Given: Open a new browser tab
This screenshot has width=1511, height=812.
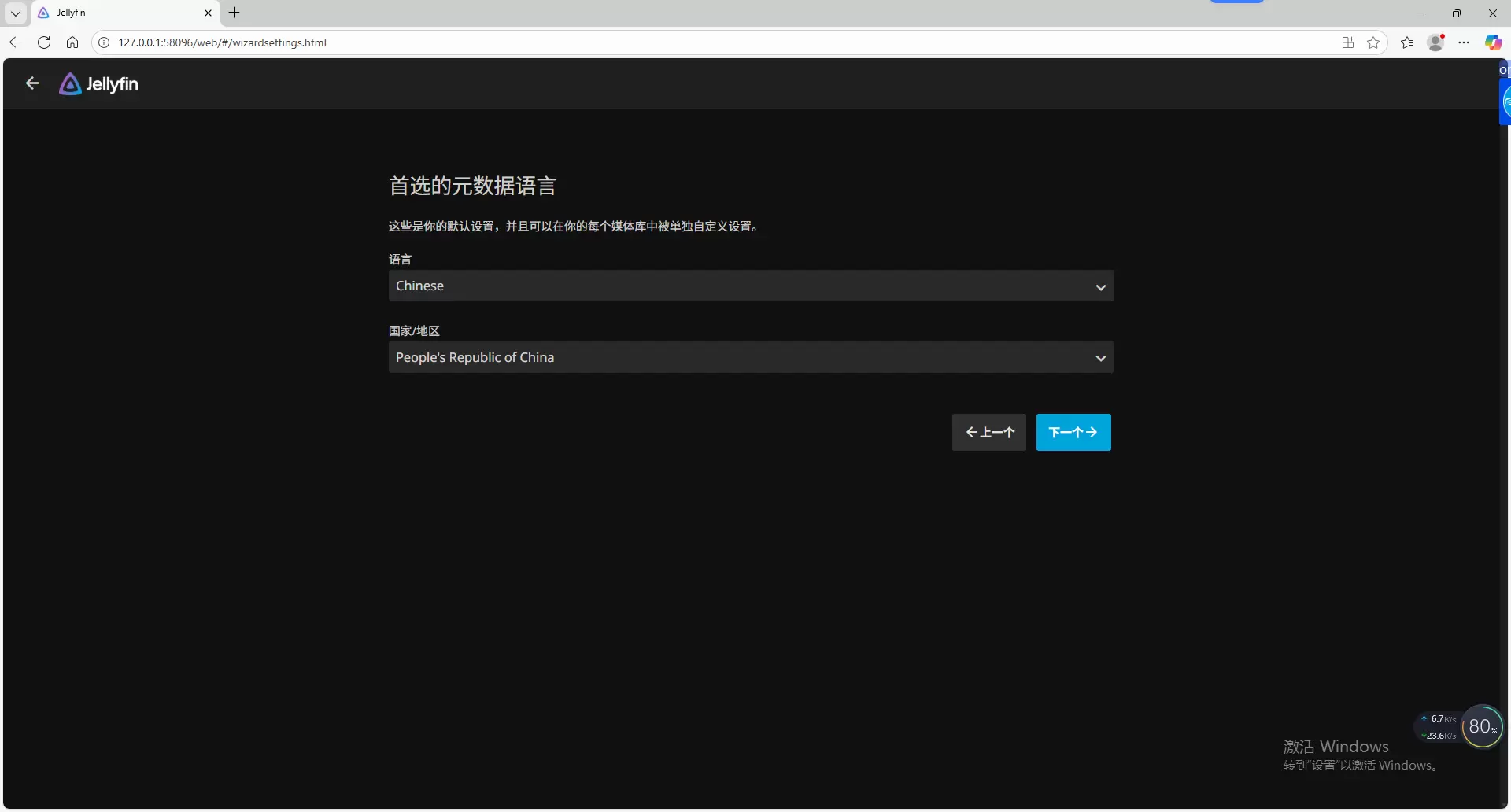Looking at the screenshot, I should pyautogui.click(x=235, y=13).
